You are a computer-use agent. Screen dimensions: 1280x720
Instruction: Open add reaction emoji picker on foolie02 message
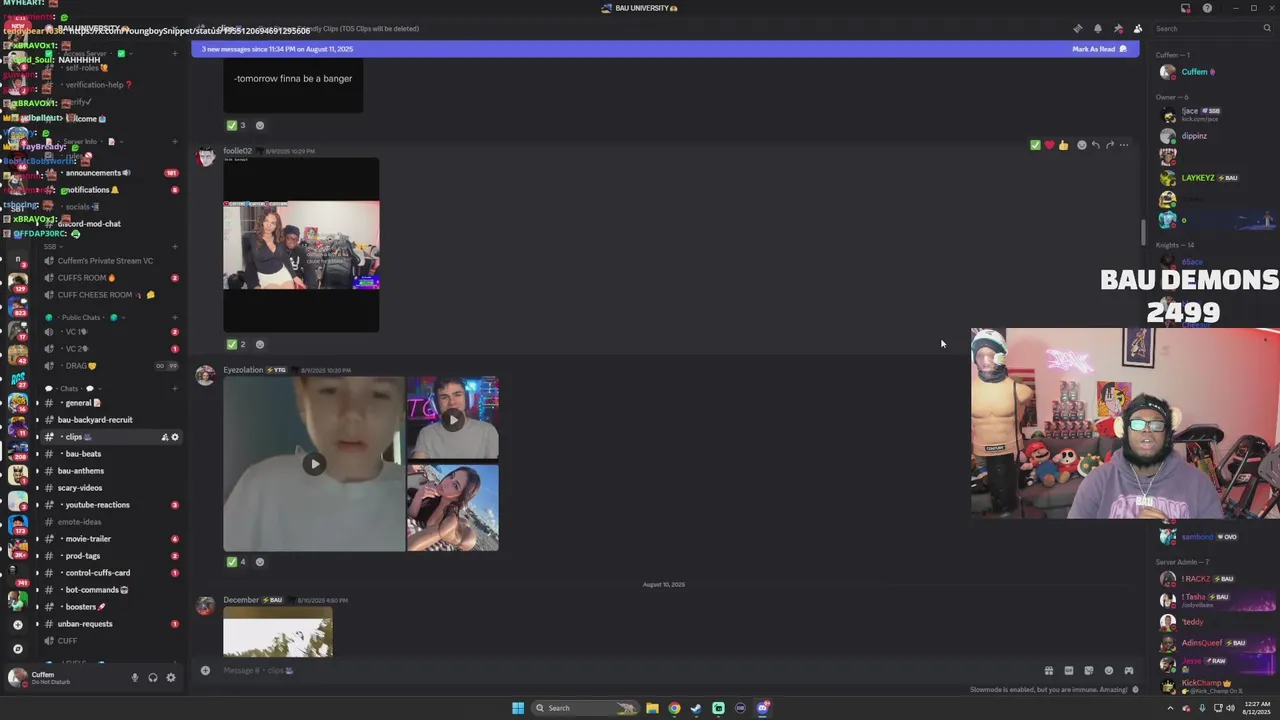click(x=1081, y=145)
